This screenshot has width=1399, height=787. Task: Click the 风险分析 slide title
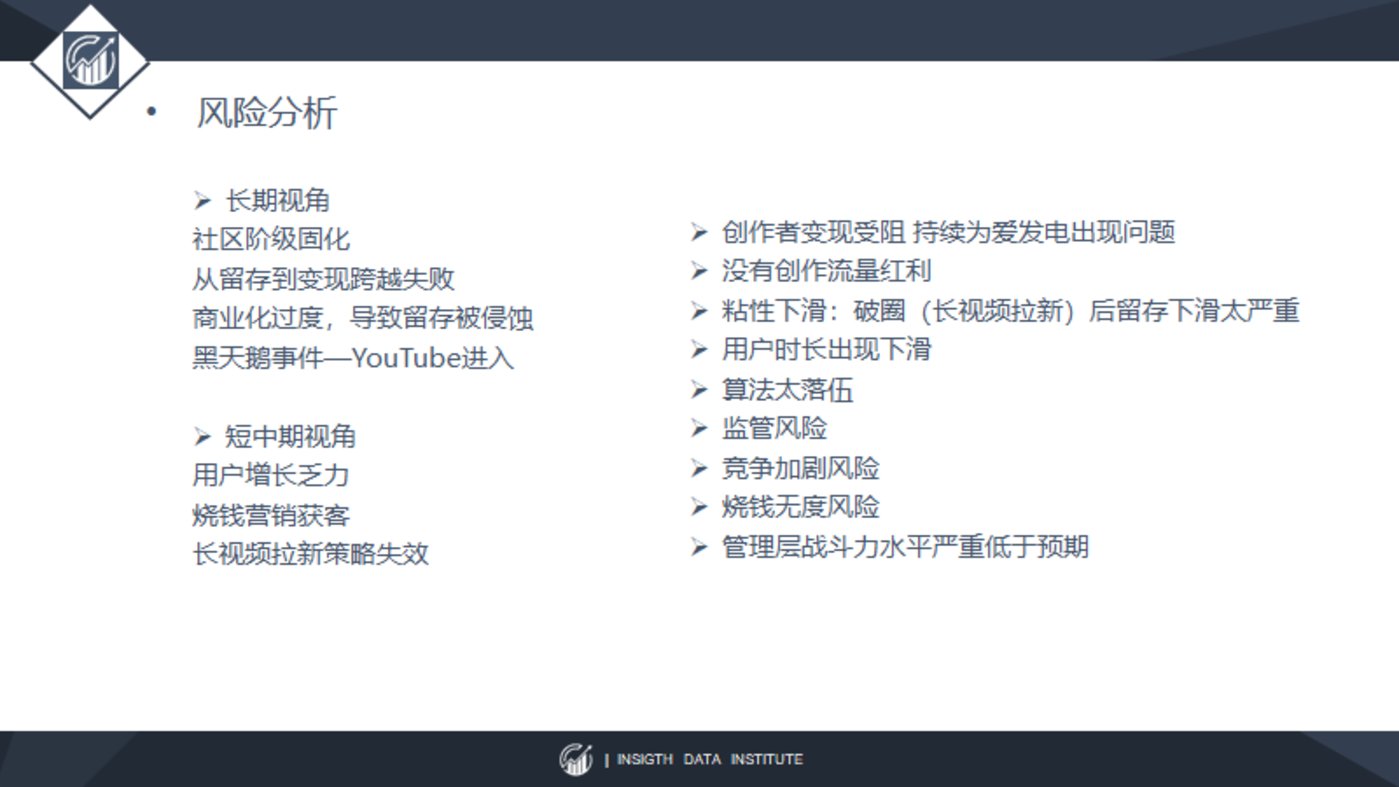coord(267,113)
